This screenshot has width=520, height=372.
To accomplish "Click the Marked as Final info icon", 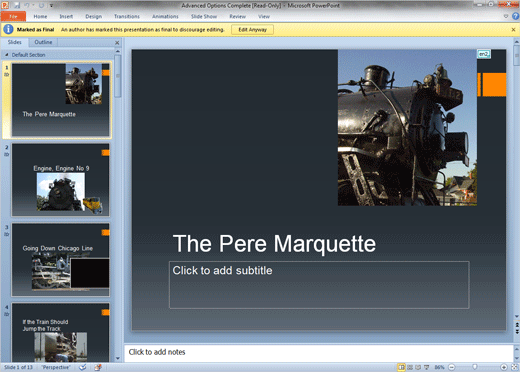I will pyautogui.click(x=8, y=29).
